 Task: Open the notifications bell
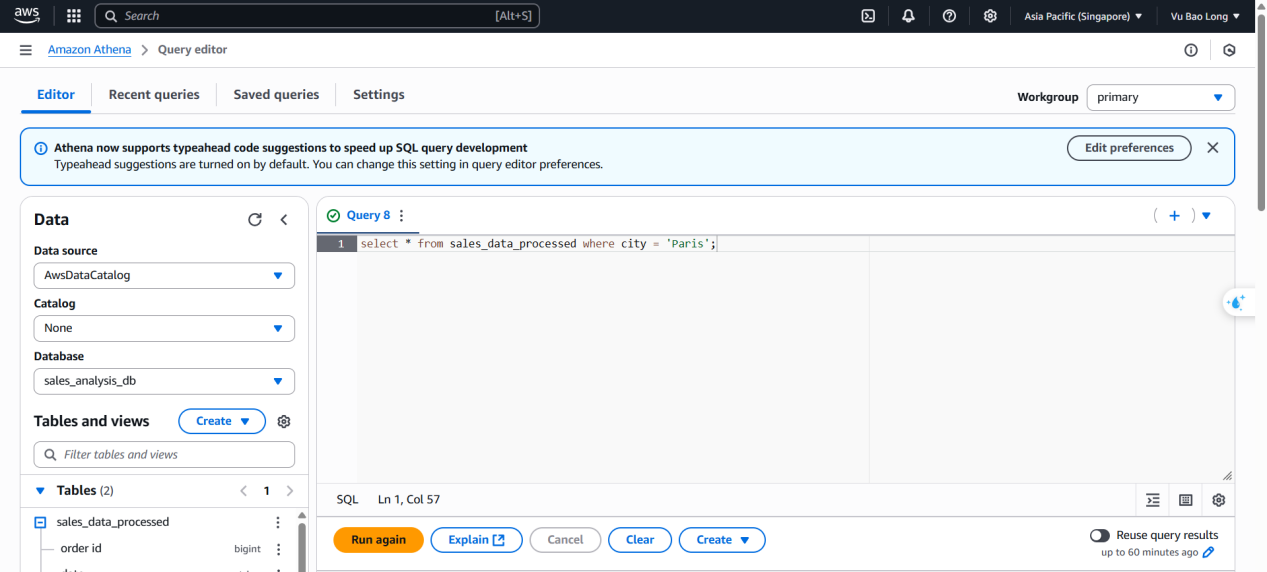click(908, 16)
